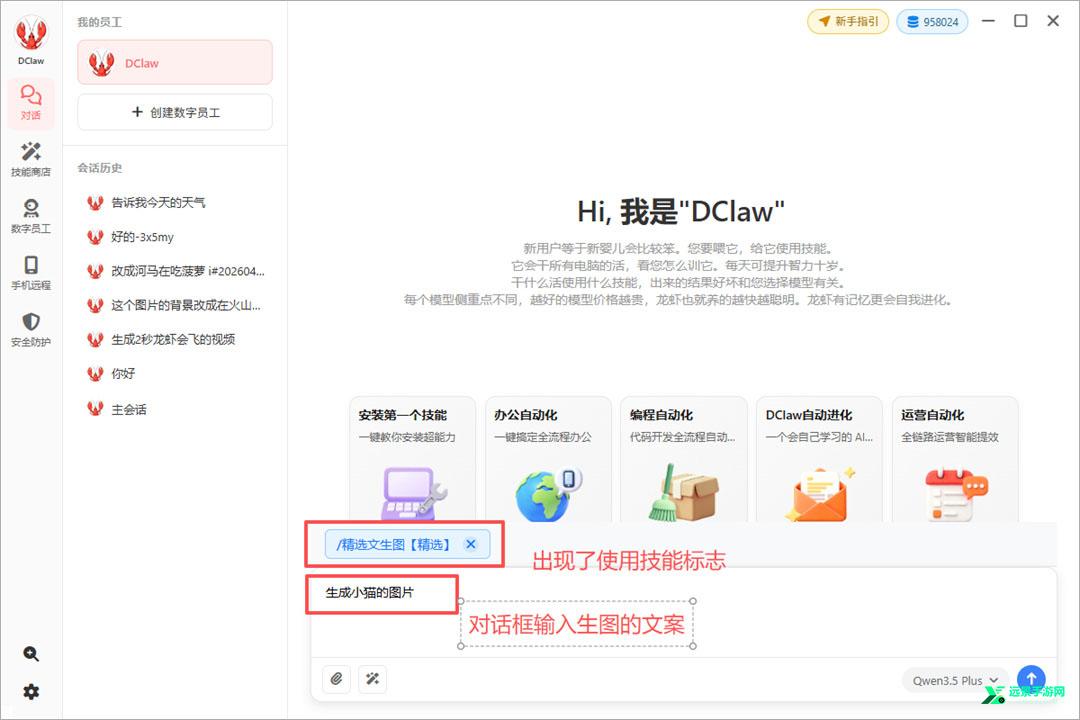Click the Hi, 我是"DClaw" heading
The height and width of the screenshot is (720, 1080).
[681, 212]
